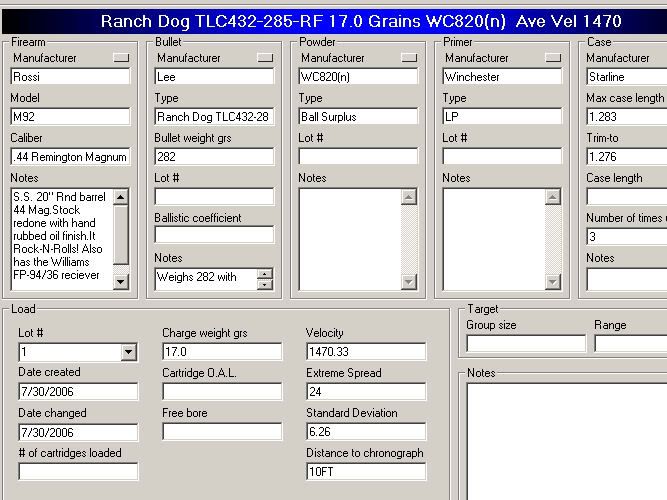This screenshot has width=667, height=500.
Task: Click the Cartridge O.A.L. field
Action: (222, 391)
